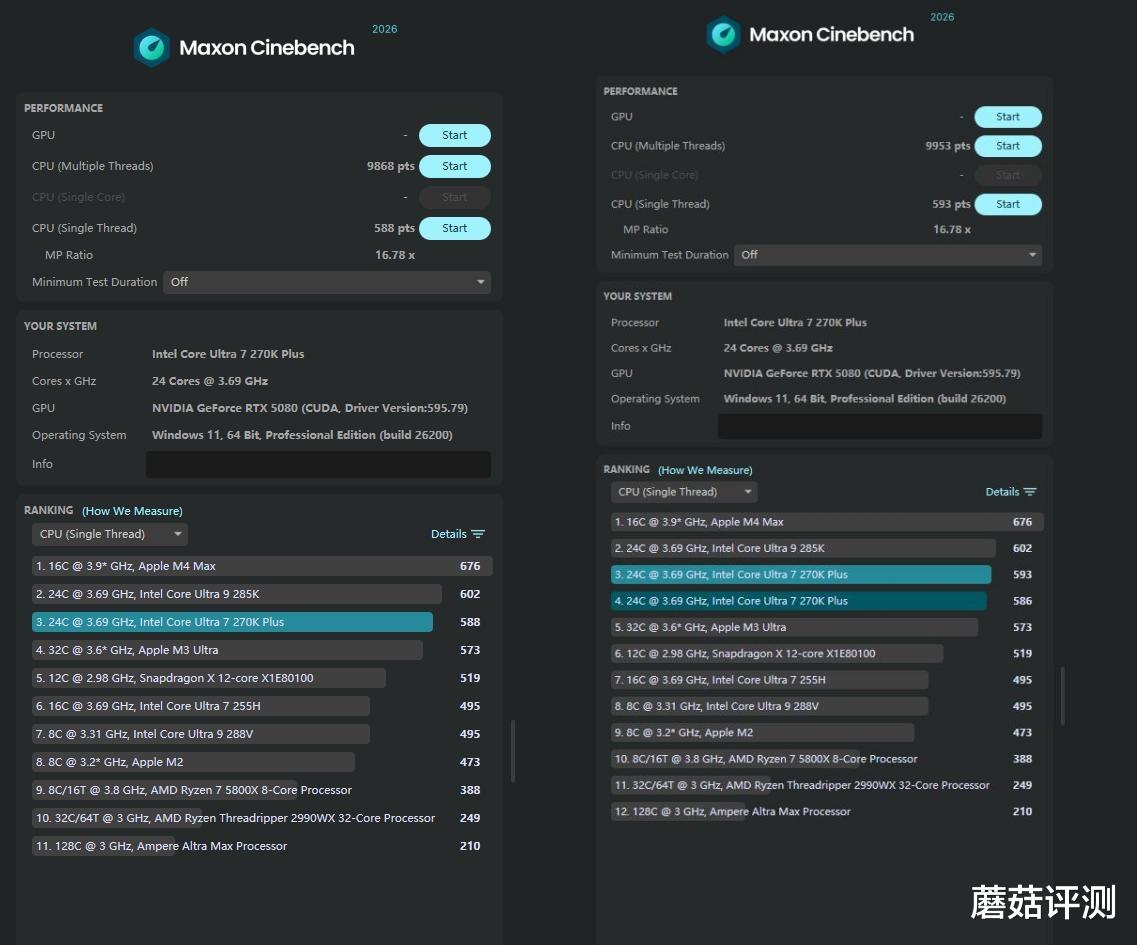Image resolution: width=1137 pixels, height=945 pixels.
Task: Click 24 Cores @ 3.69 GHz, left window
Action: coord(210,381)
